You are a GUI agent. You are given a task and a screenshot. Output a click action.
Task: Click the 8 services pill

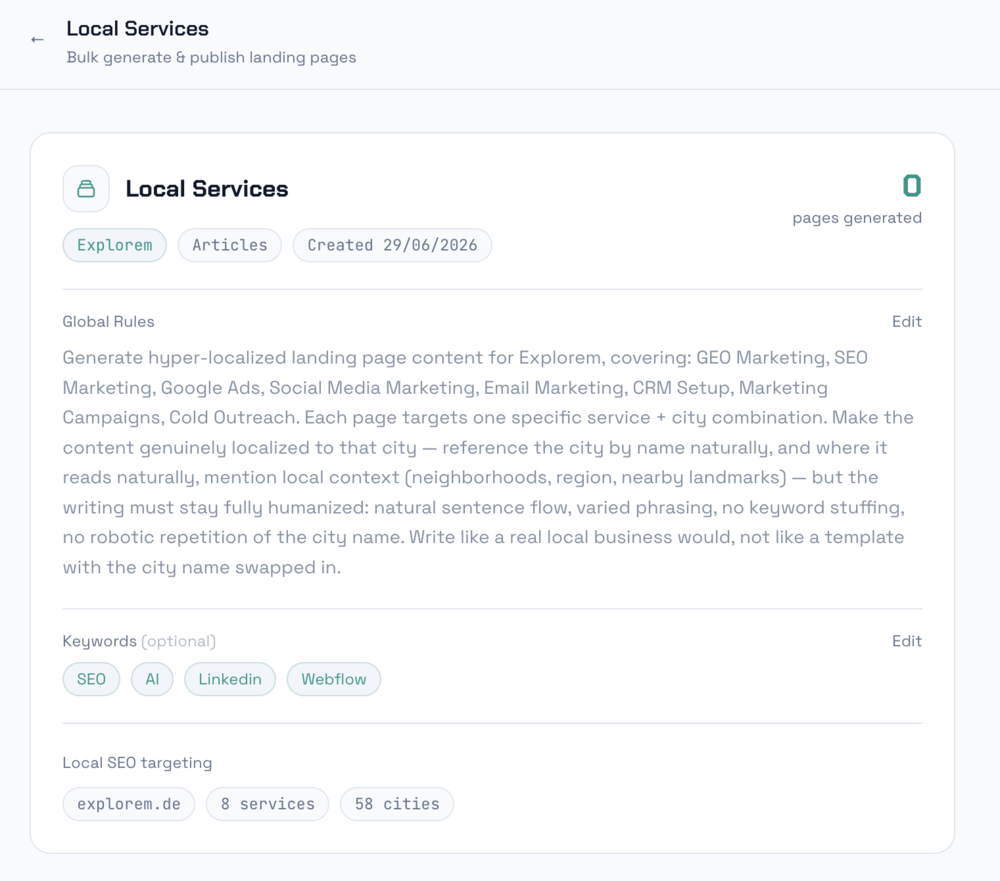pyautogui.click(x=268, y=804)
